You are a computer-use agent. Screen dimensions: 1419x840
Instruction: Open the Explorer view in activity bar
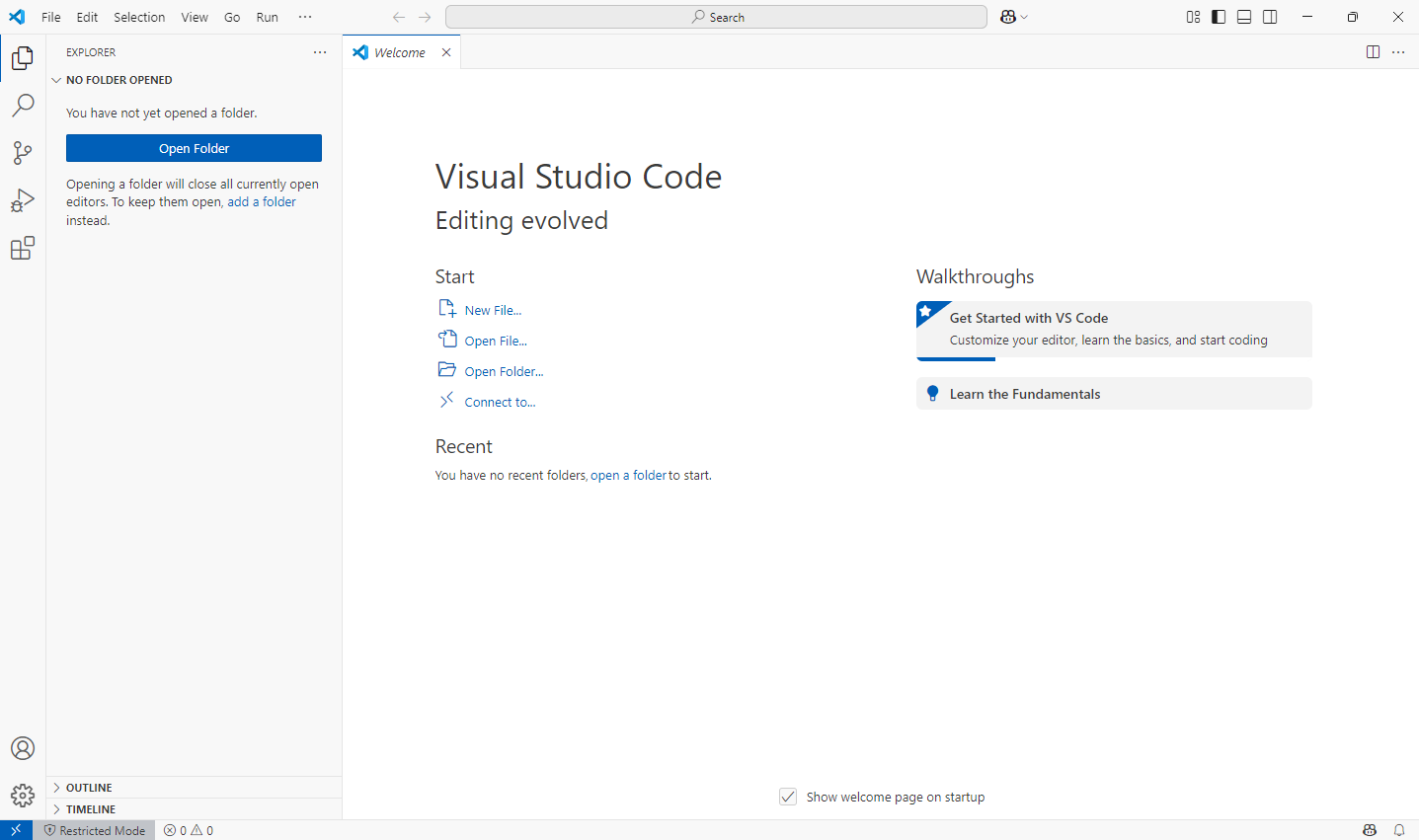coord(23,58)
